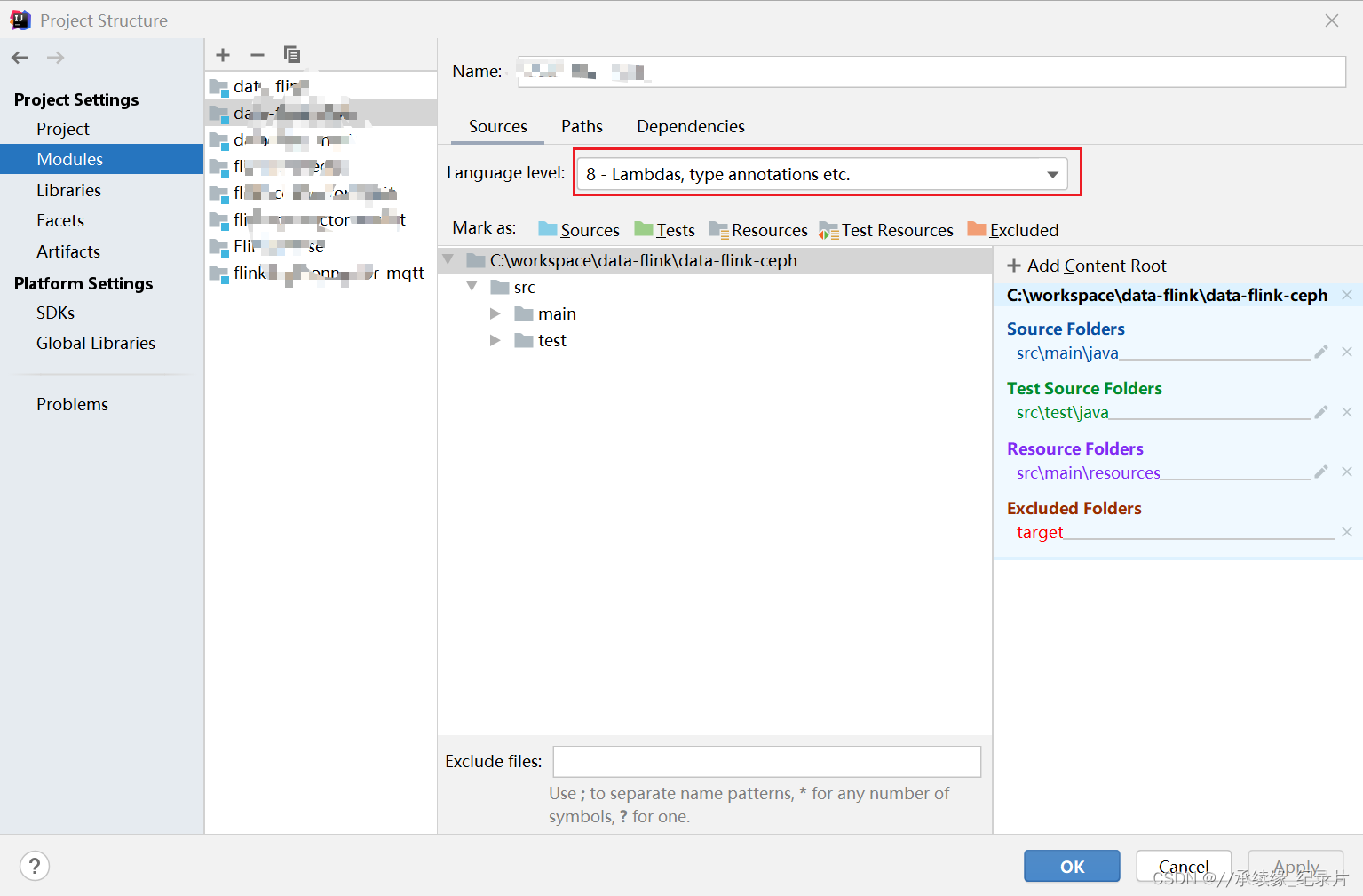Open the Language level dropdown
Image resolution: width=1363 pixels, height=896 pixels.
click(x=822, y=174)
